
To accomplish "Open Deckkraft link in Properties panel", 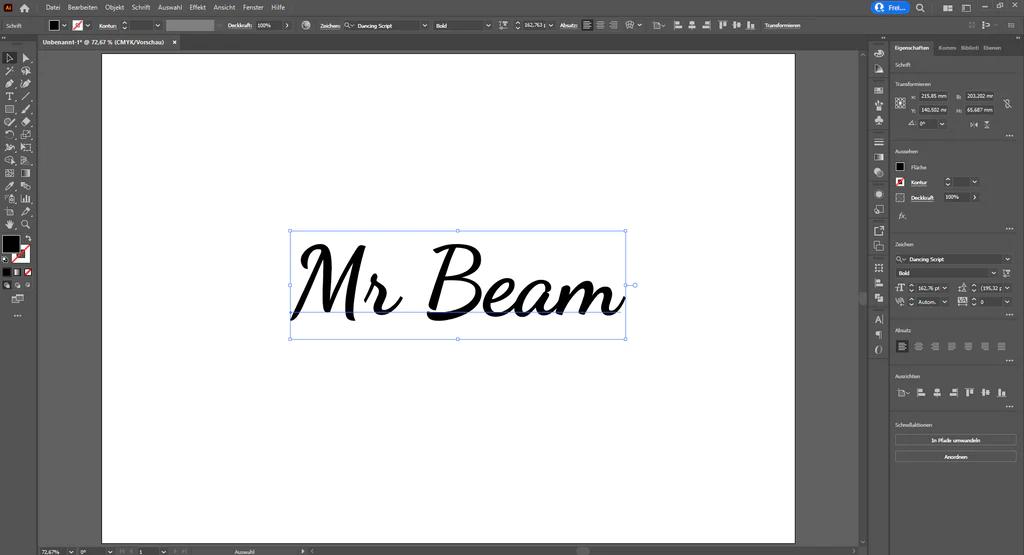I will 922,198.
